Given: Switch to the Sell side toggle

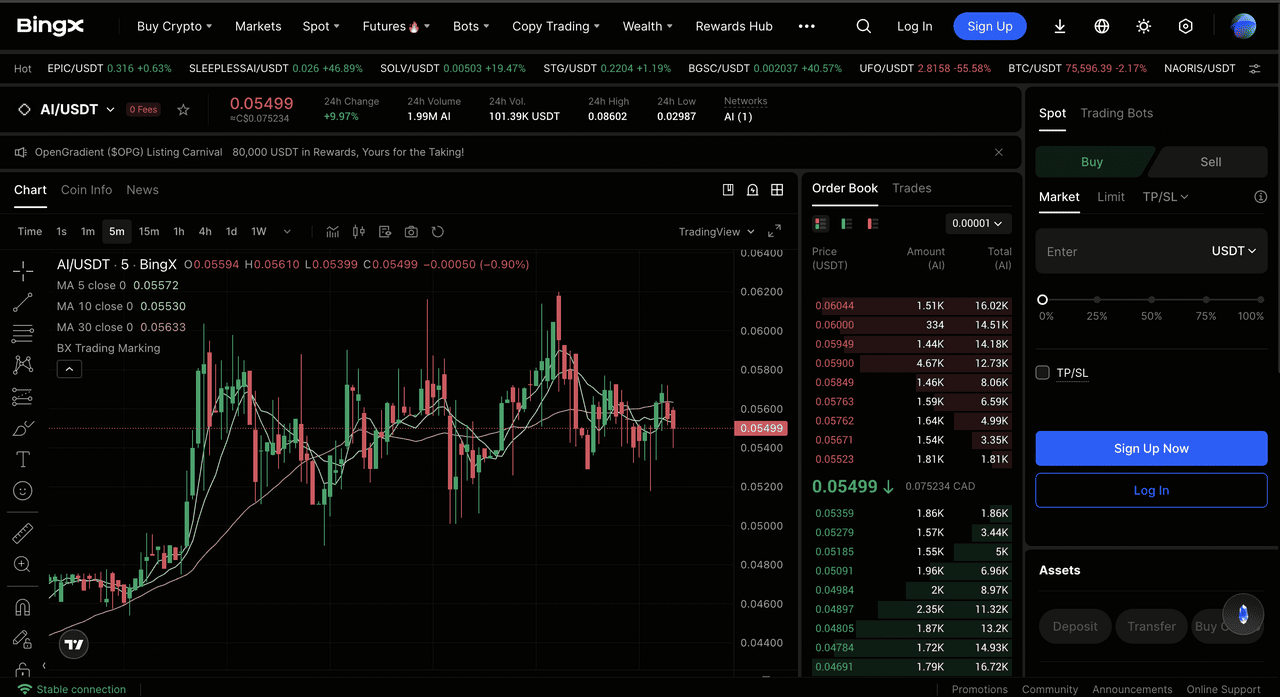Looking at the screenshot, I should tap(1210, 162).
